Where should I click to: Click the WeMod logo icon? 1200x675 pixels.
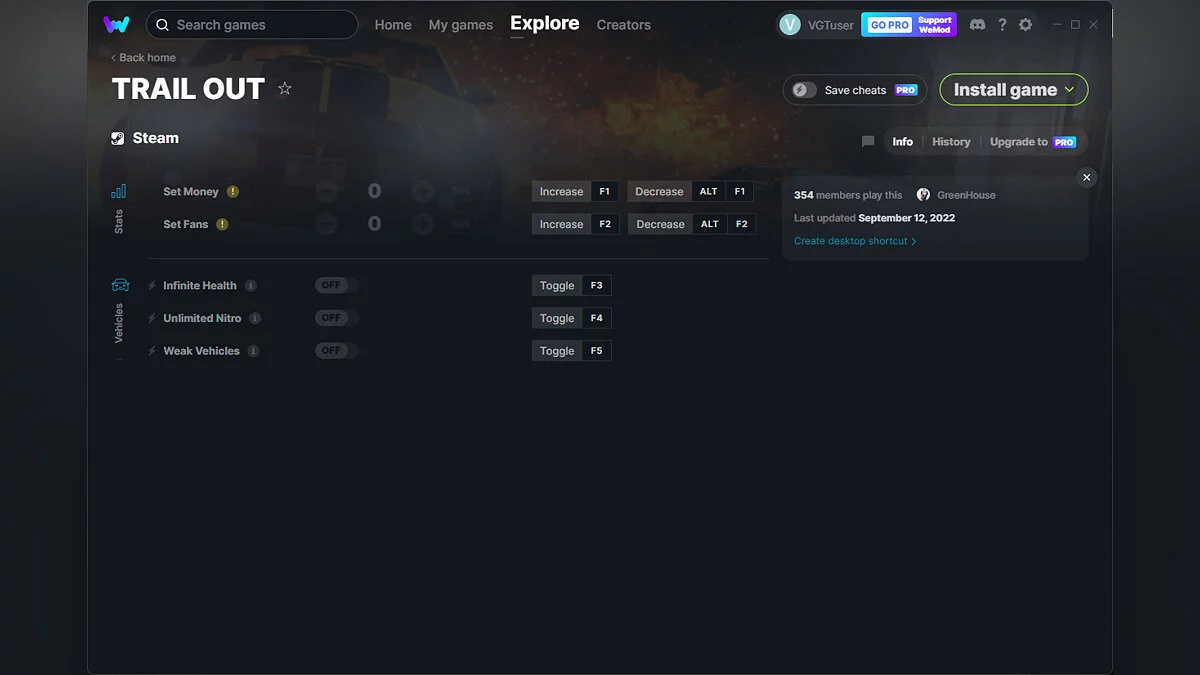(116, 25)
